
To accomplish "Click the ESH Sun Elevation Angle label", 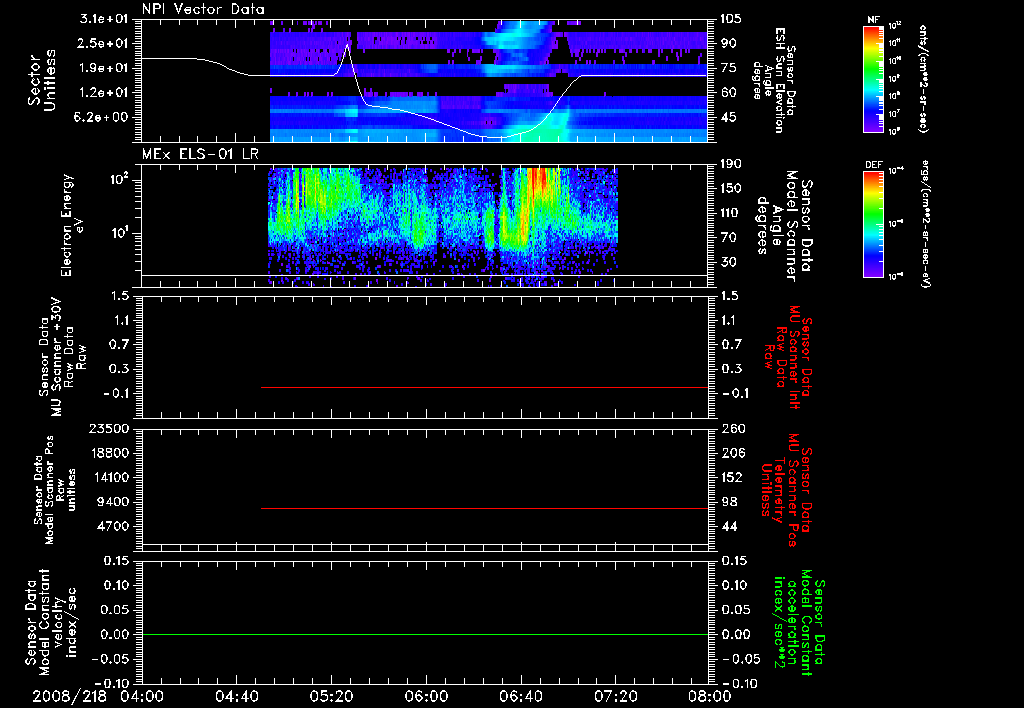I will [774, 80].
